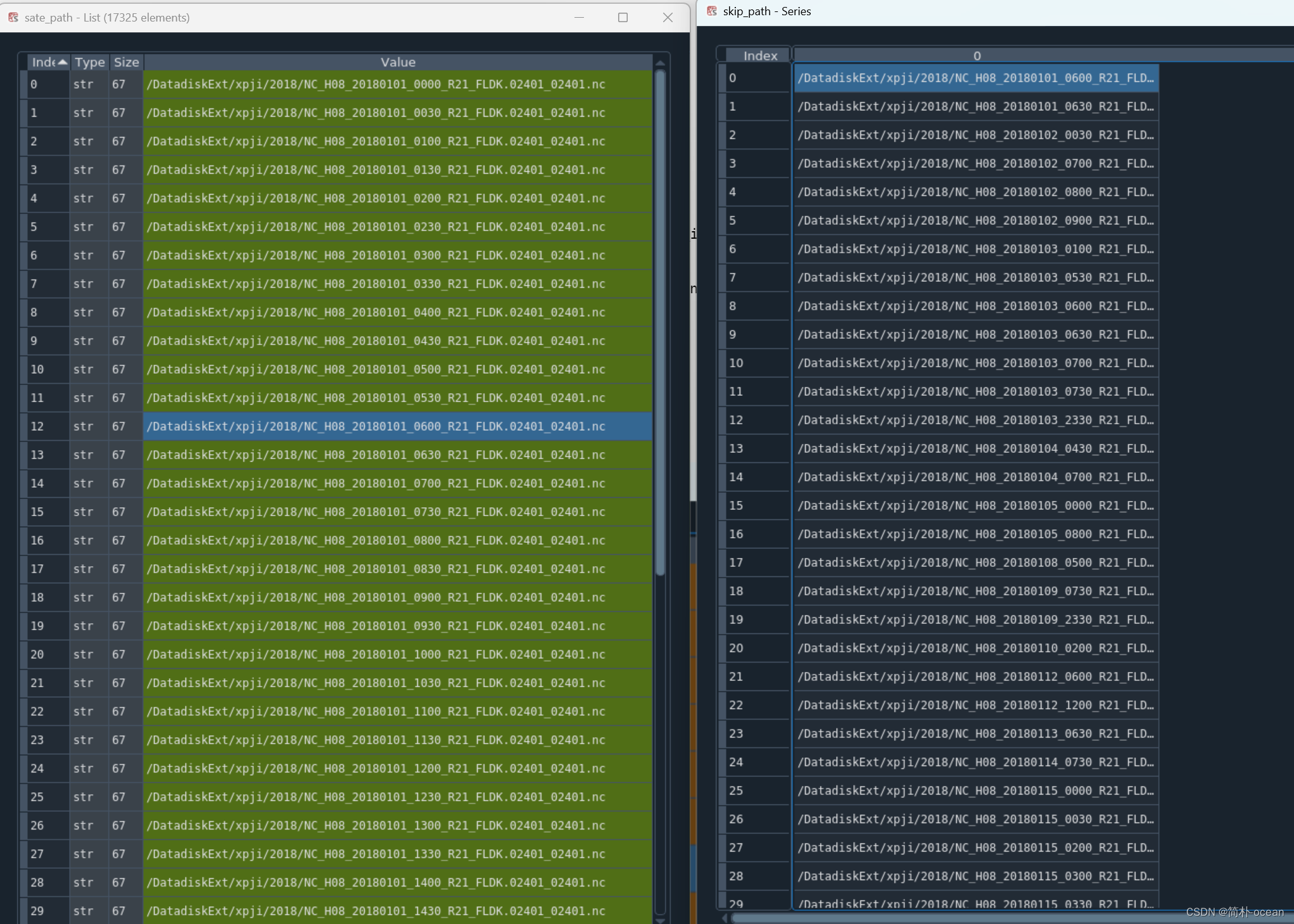Click the Index header in skip_path Series

pos(759,56)
